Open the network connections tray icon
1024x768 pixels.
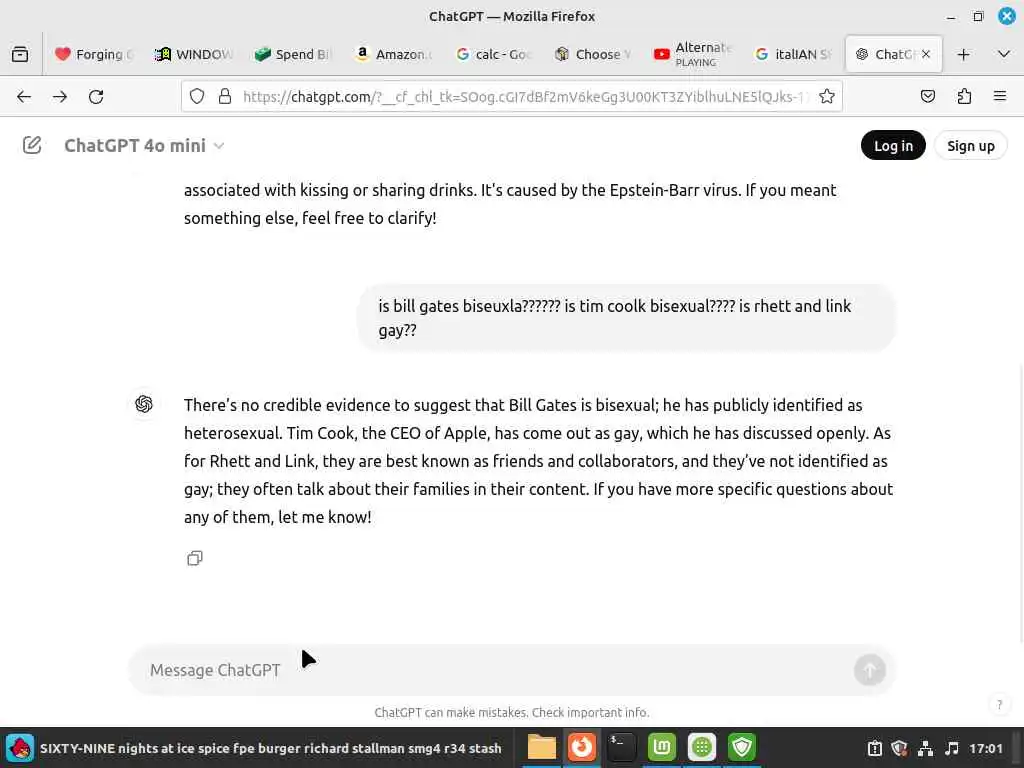[925, 748]
